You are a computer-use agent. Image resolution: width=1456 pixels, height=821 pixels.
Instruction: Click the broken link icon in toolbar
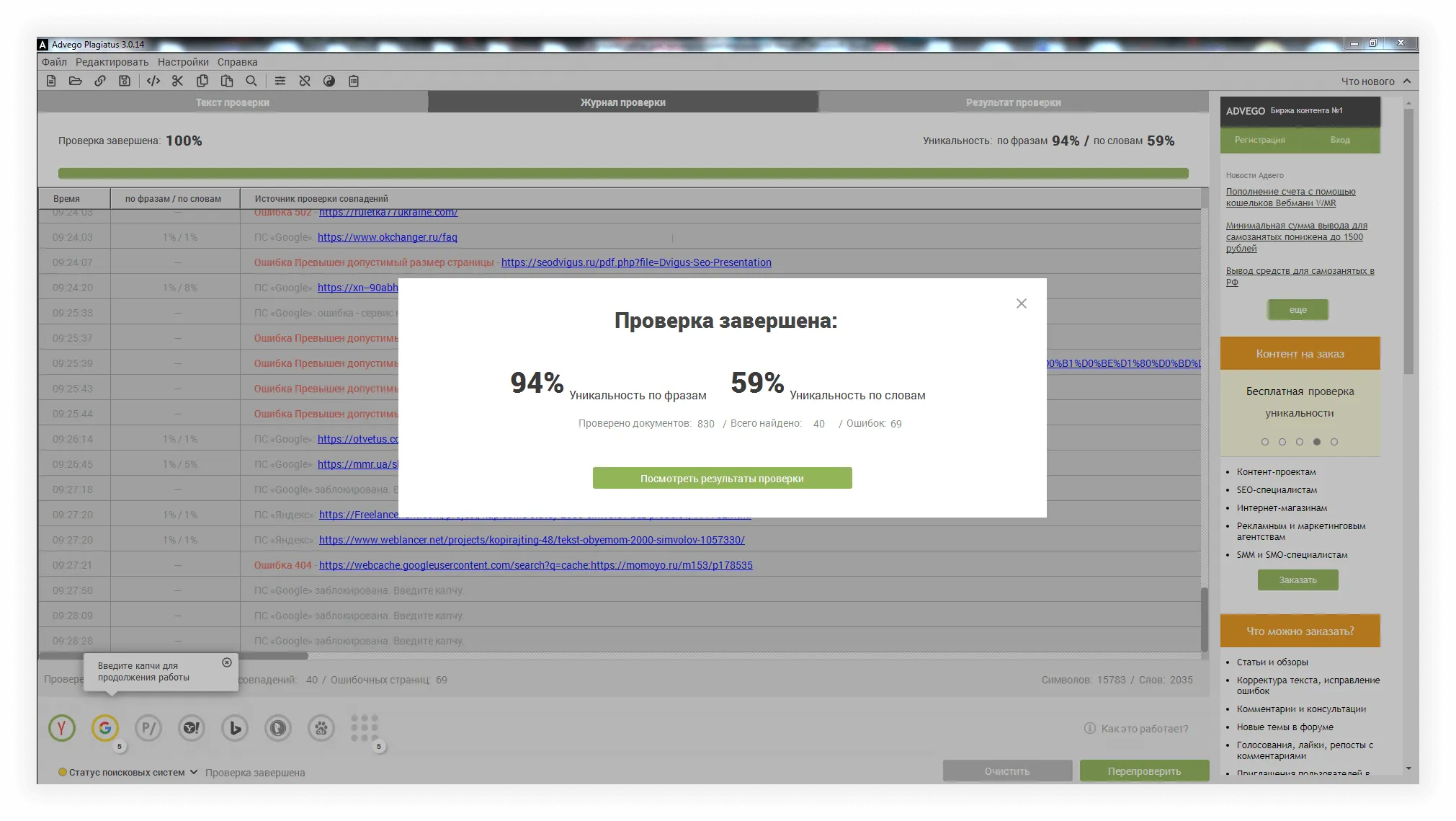click(305, 81)
